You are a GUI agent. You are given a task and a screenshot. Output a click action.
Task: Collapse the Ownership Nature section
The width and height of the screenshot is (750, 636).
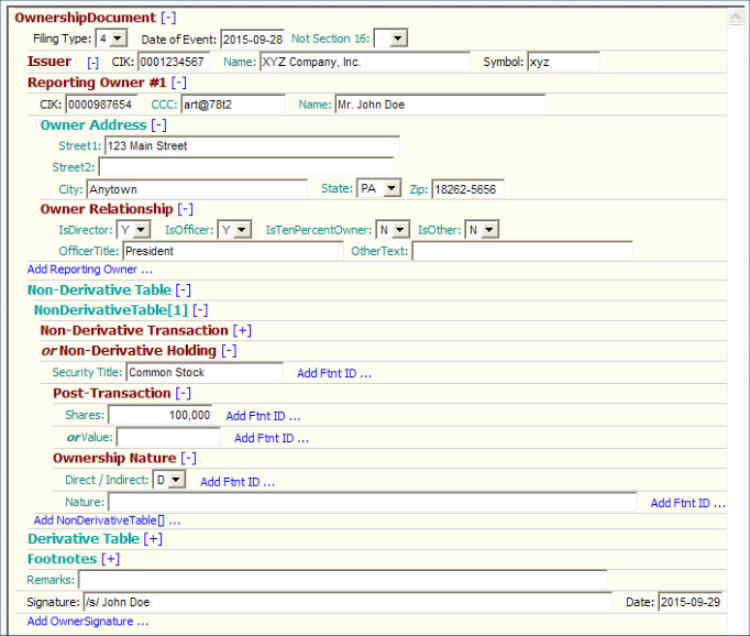pyautogui.click(x=188, y=458)
